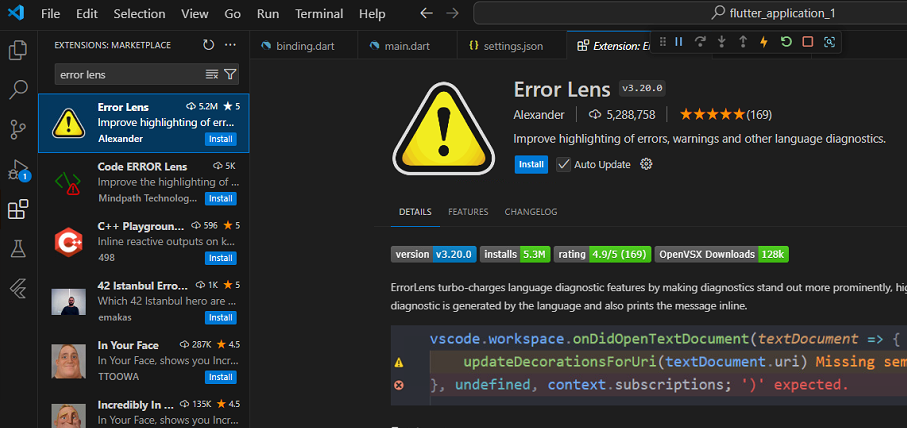Viewport: 907px width, 428px height.
Task: Click publisher name Alexander in details
Action: pyautogui.click(x=539, y=115)
